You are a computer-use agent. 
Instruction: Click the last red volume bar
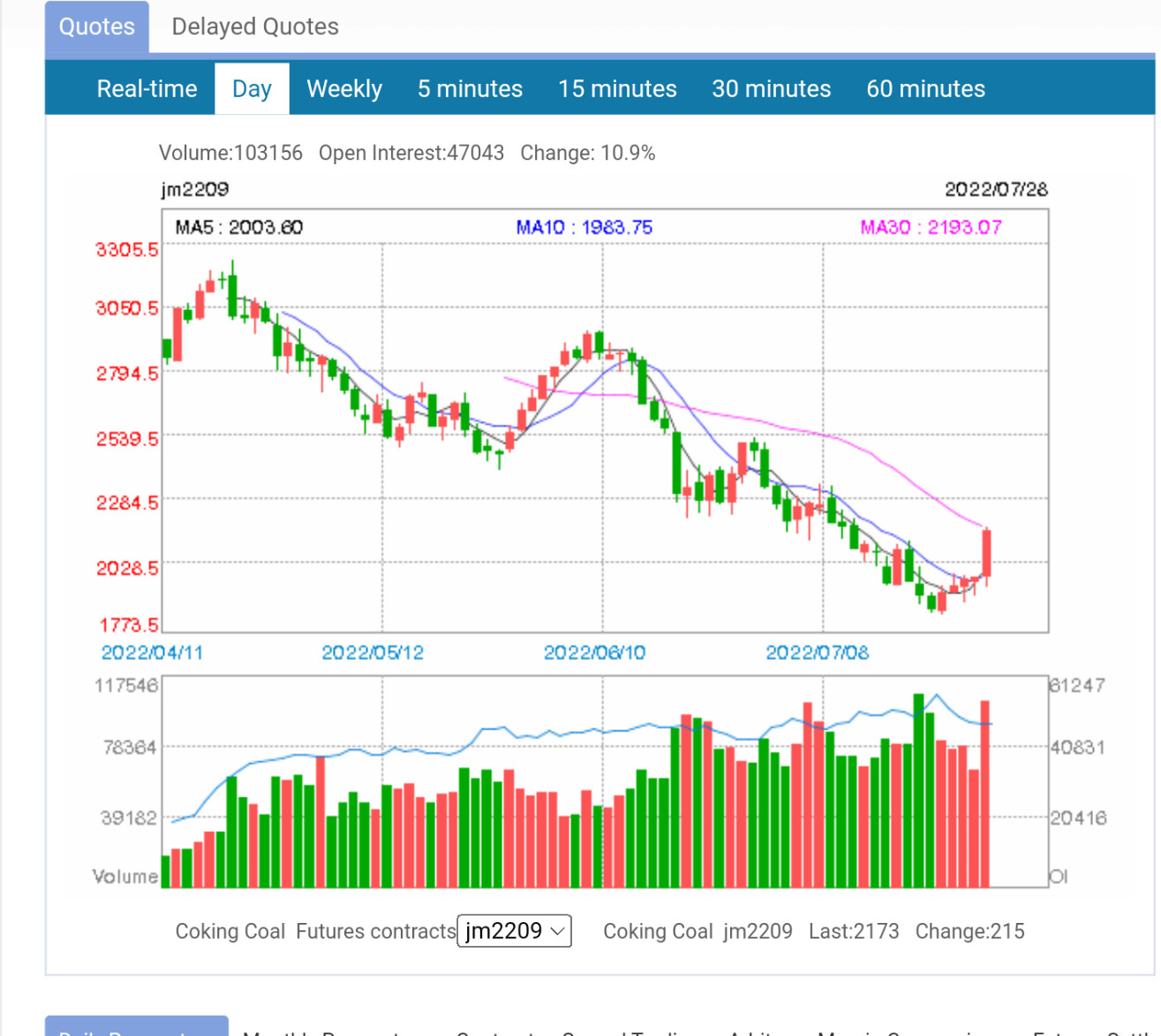click(984, 794)
